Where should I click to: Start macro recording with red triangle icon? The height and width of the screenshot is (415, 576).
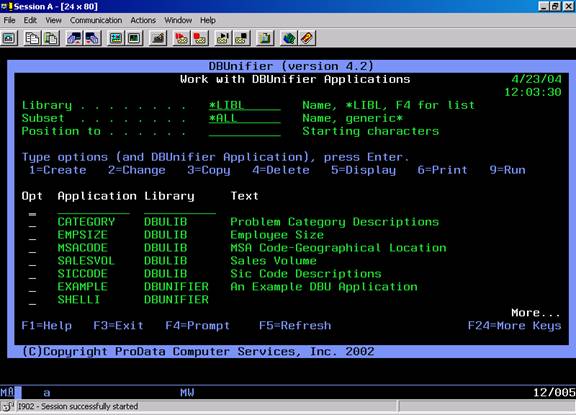[x=181, y=38]
